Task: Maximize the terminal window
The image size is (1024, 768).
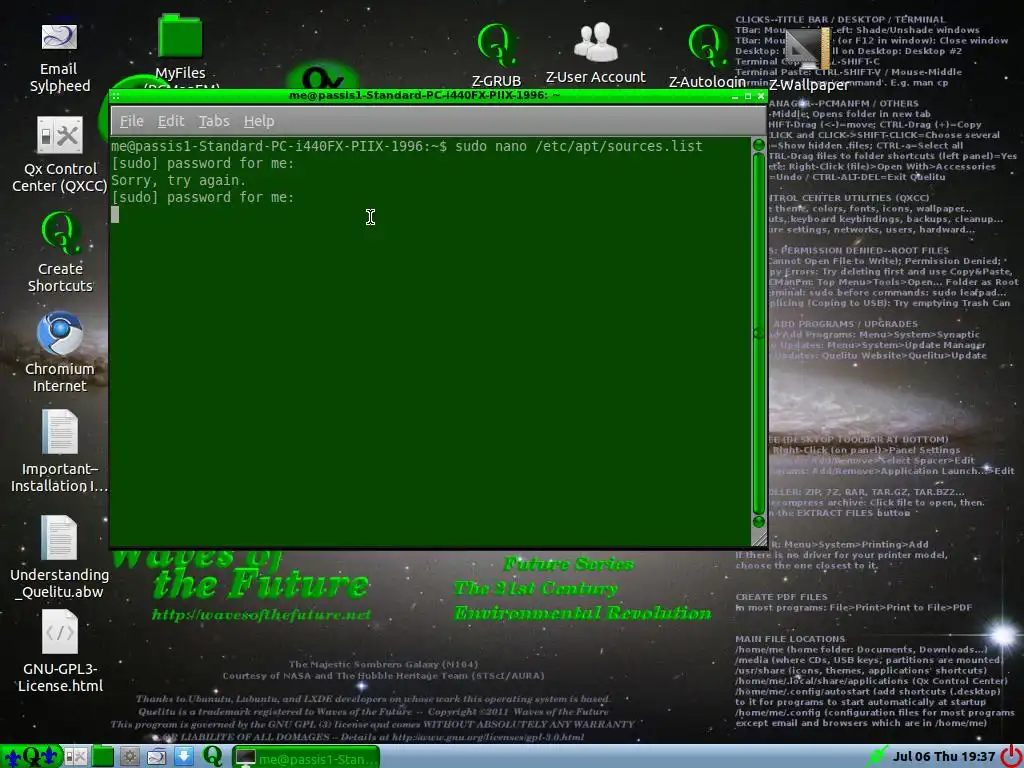Action: tap(748, 96)
